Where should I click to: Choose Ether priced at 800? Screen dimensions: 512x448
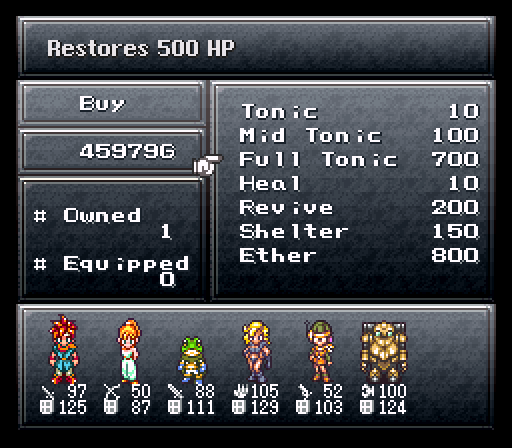click(360, 255)
